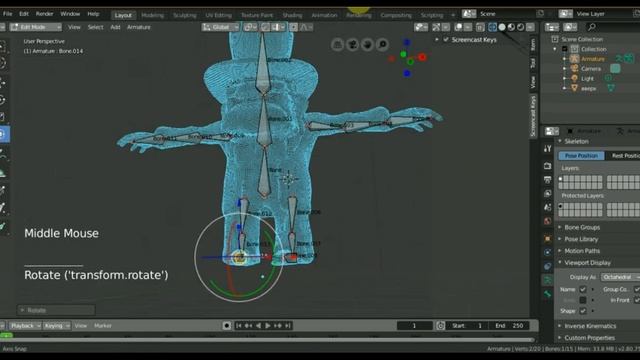Toggle perspective/orthographic grid navigation icon
The height and width of the screenshot is (360, 640).
[338, 44]
